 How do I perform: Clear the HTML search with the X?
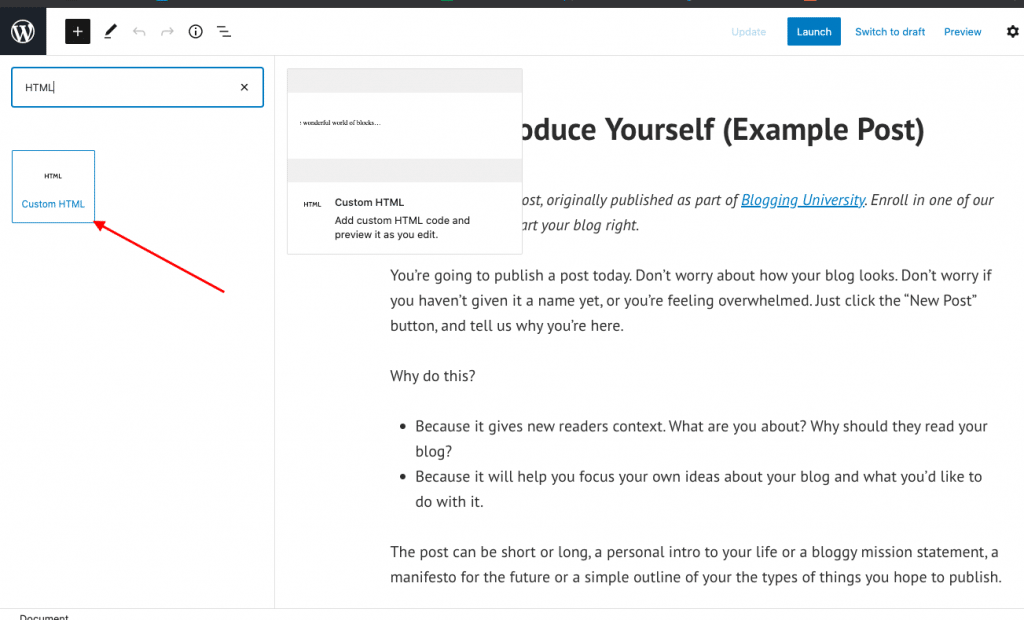click(x=244, y=87)
